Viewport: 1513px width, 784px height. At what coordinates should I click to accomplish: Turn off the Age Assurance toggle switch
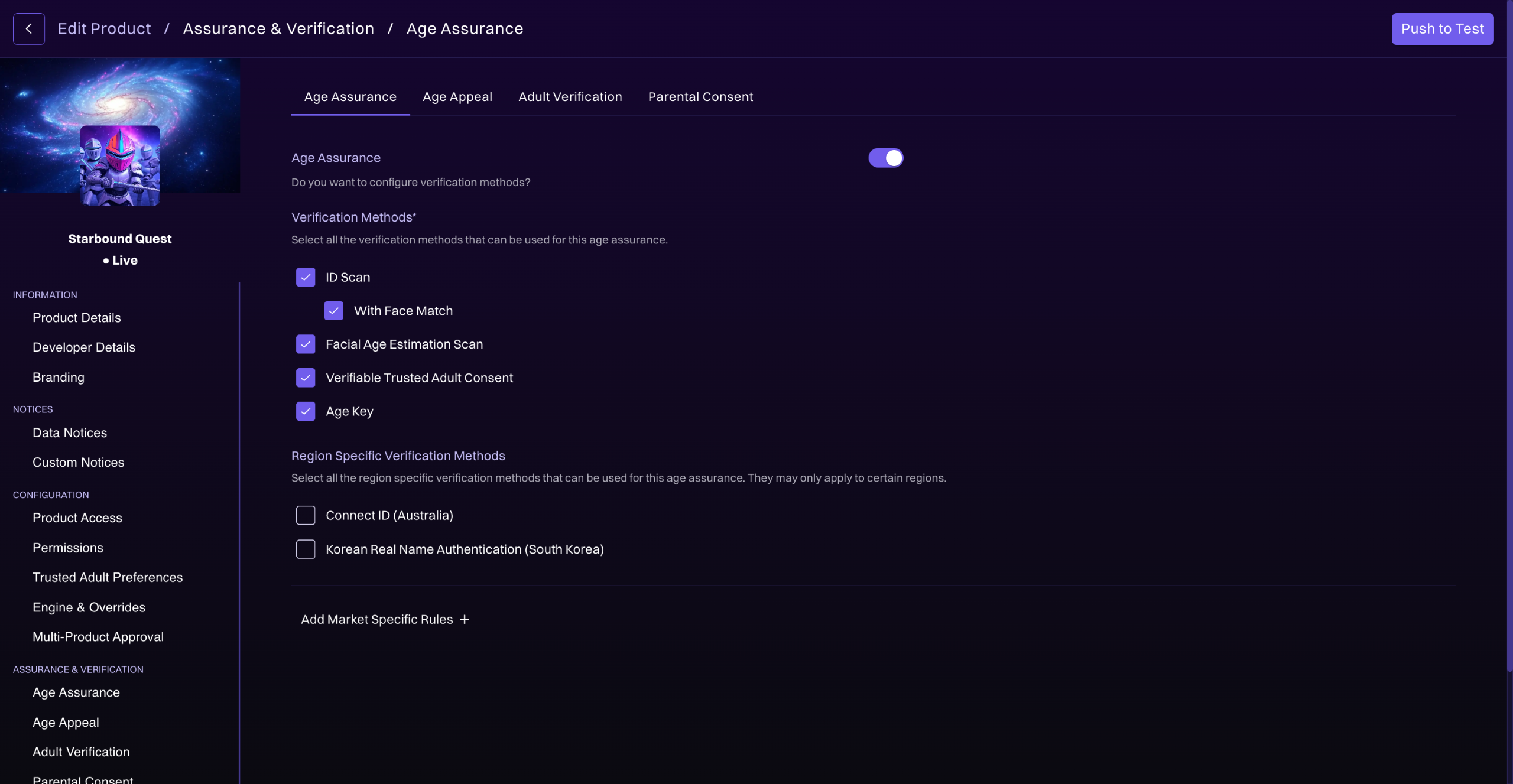[885, 158]
